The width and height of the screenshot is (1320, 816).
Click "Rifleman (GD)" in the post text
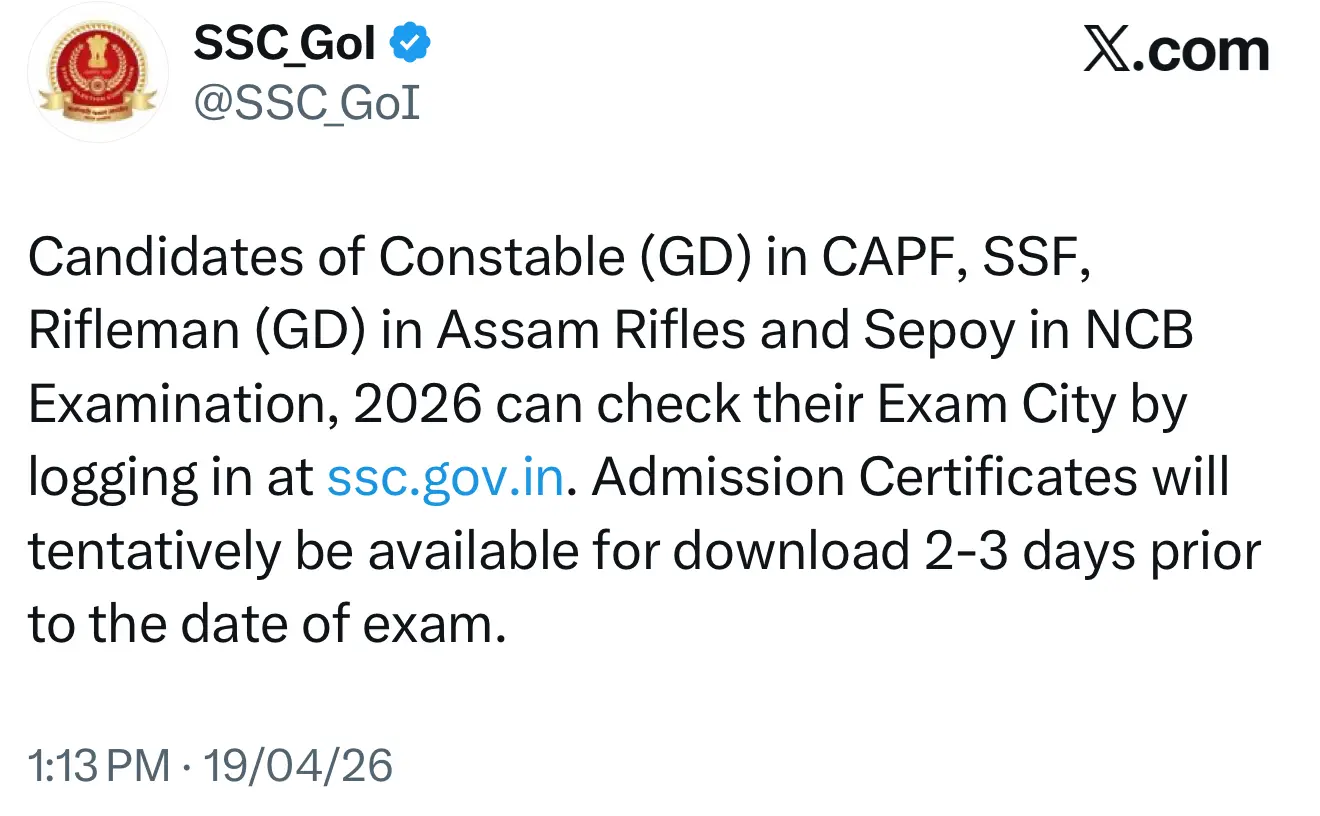click(x=194, y=332)
